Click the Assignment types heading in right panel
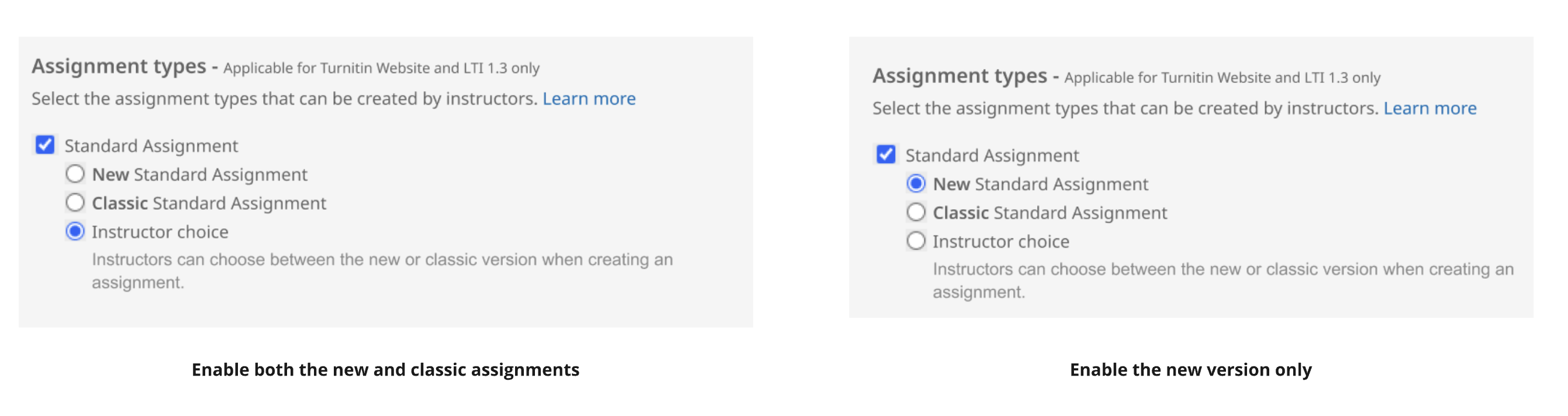Viewport: 1568px width, 416px height. pos(959,75)
